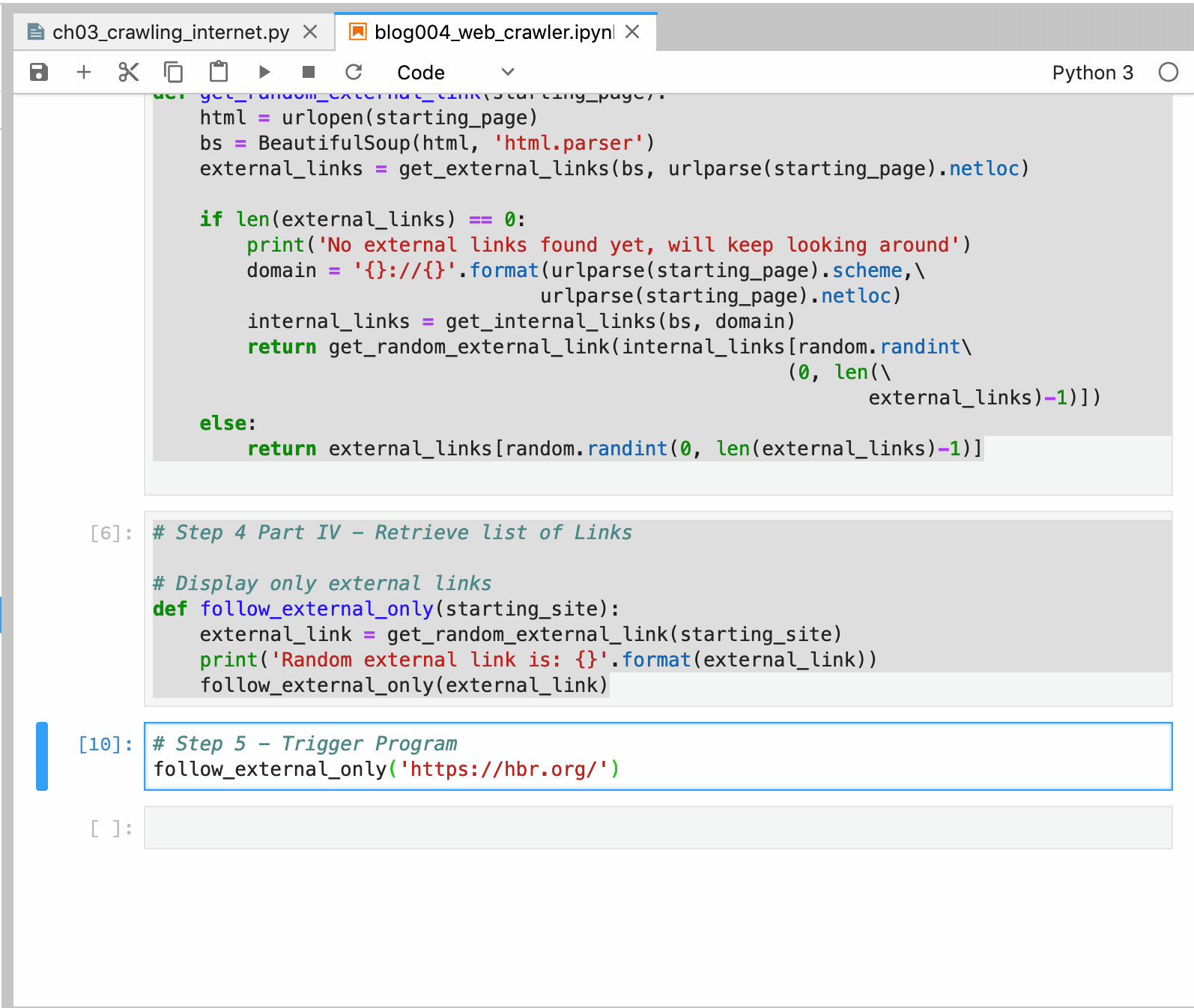Click the 'domain =' format assignment line
The width and height of the screenshot is (1194, 1008).
click(586, 270)
